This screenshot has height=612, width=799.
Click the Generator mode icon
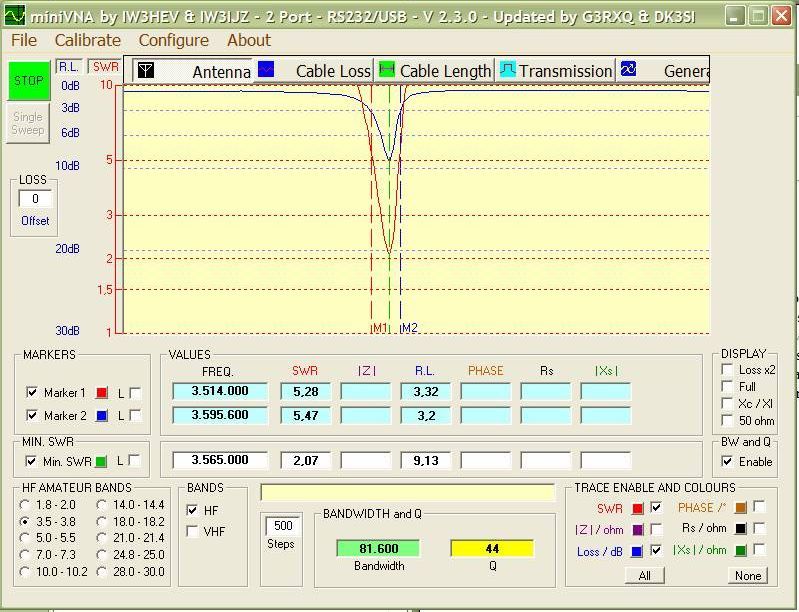pos(628,70)
